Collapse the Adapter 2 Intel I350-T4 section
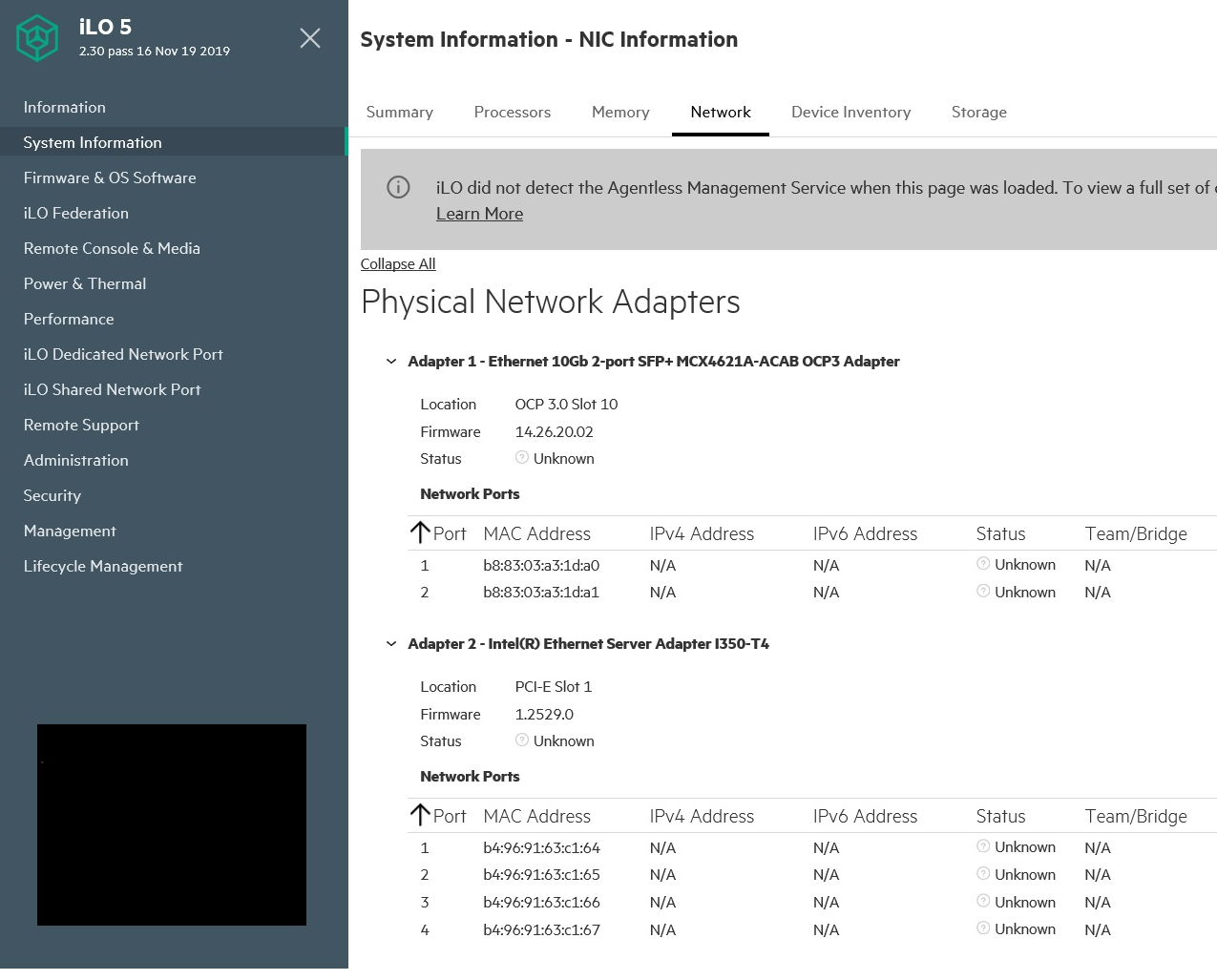Image resolution: width=1217 pixels, height=980 pixels. click(390, 643)
